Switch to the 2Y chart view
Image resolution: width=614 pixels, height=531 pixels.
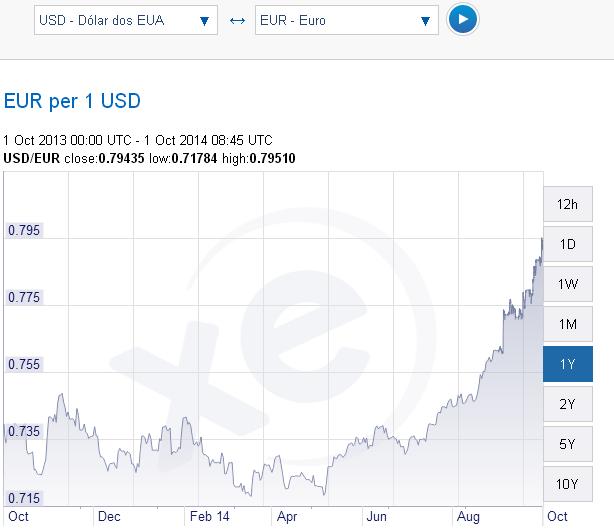tap(567, 404)
